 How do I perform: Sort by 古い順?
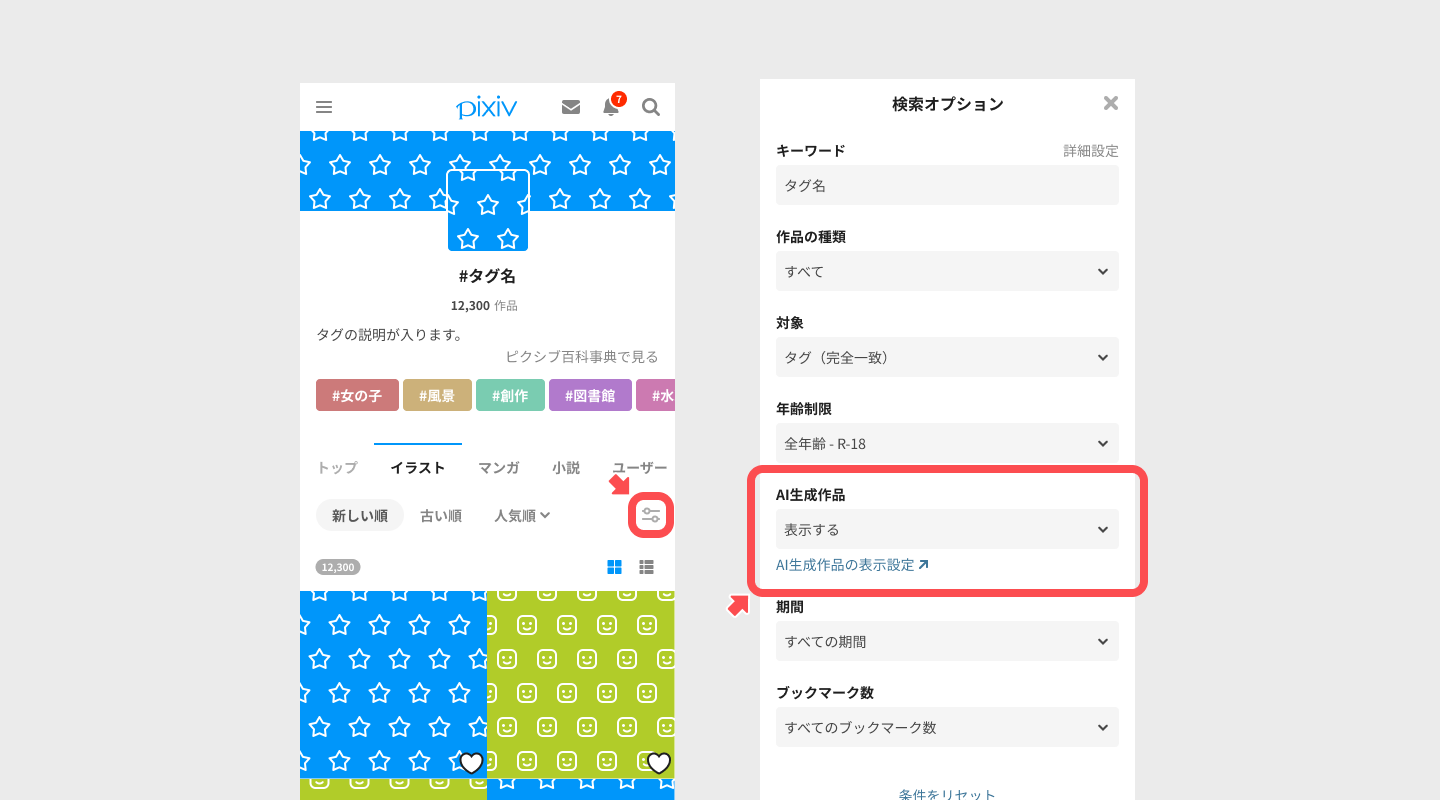(x=441, y=515)
